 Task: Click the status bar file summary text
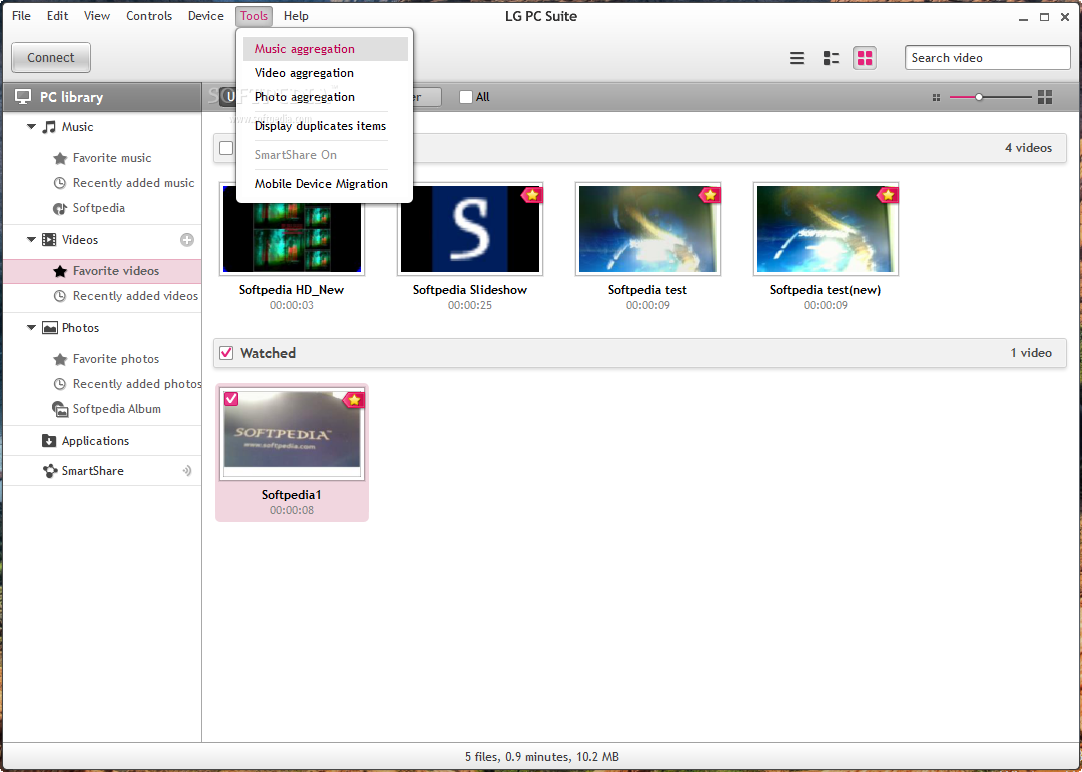point(542,757)
